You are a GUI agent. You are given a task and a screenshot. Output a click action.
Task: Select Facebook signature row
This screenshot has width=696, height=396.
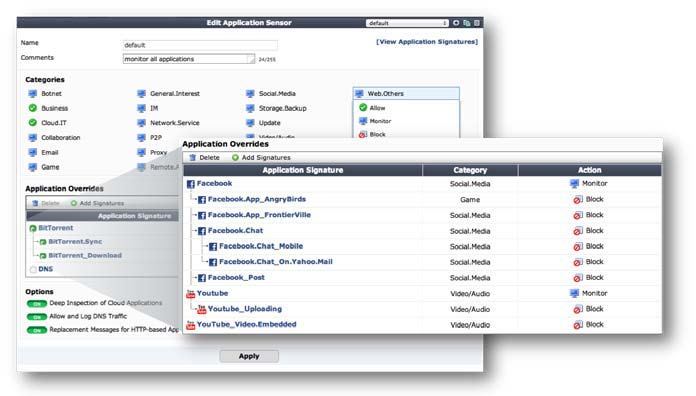(x=422, y=183)
